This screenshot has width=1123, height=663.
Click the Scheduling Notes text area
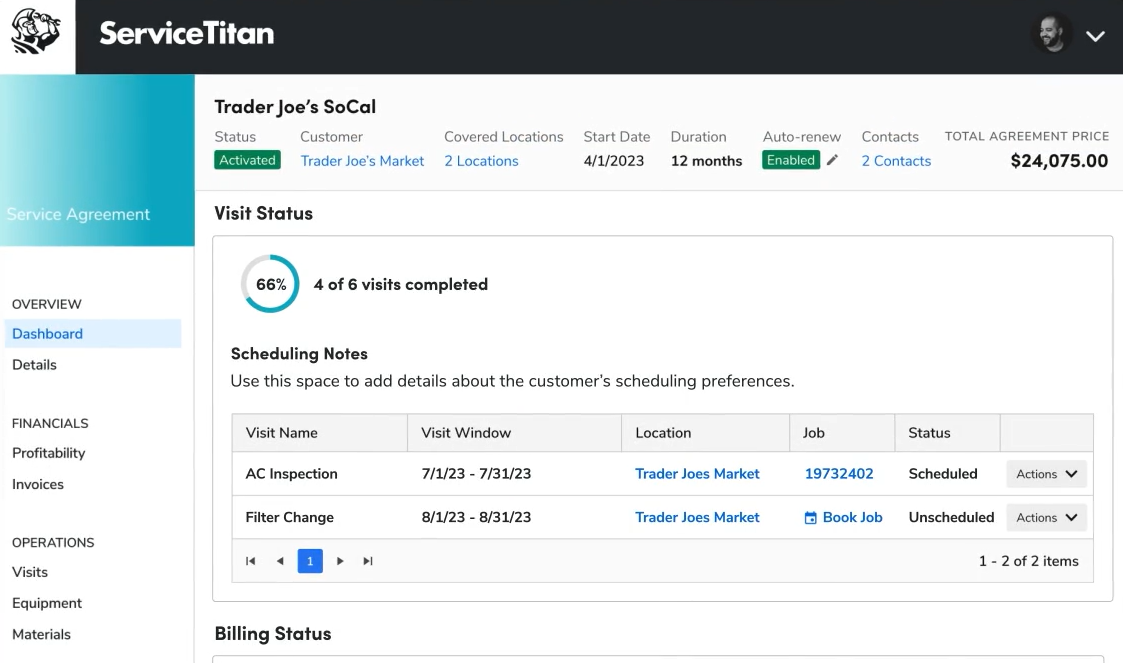[x=512, y=381]
